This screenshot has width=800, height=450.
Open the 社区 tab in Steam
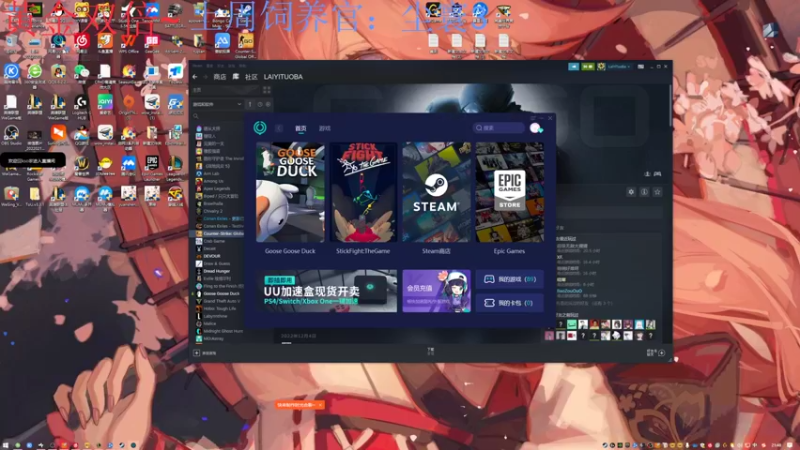pos(251,77)
